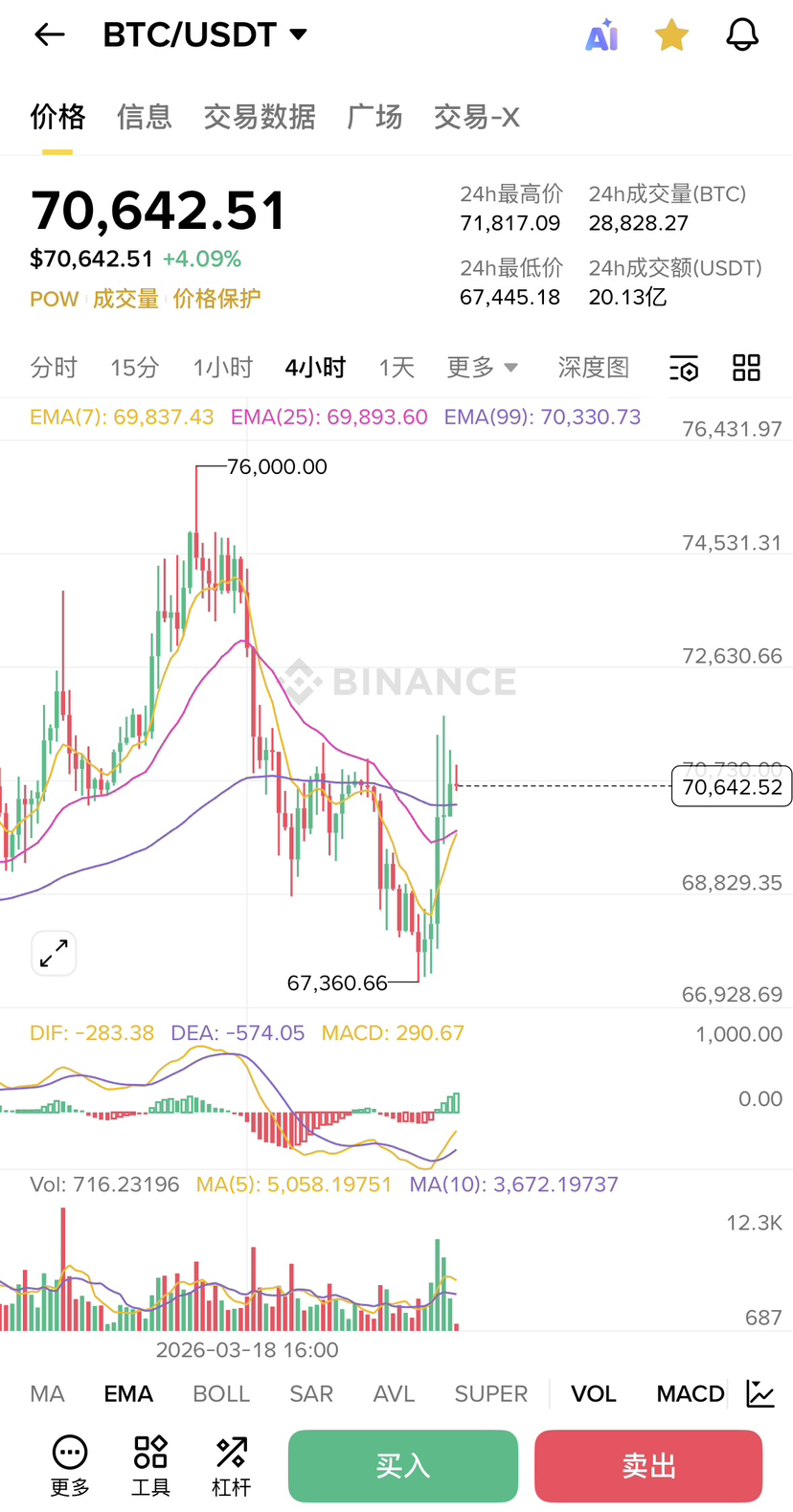793x1512 pixels.
Task: Tap the 杠杆 margin icon
Action: (231, 1465)
